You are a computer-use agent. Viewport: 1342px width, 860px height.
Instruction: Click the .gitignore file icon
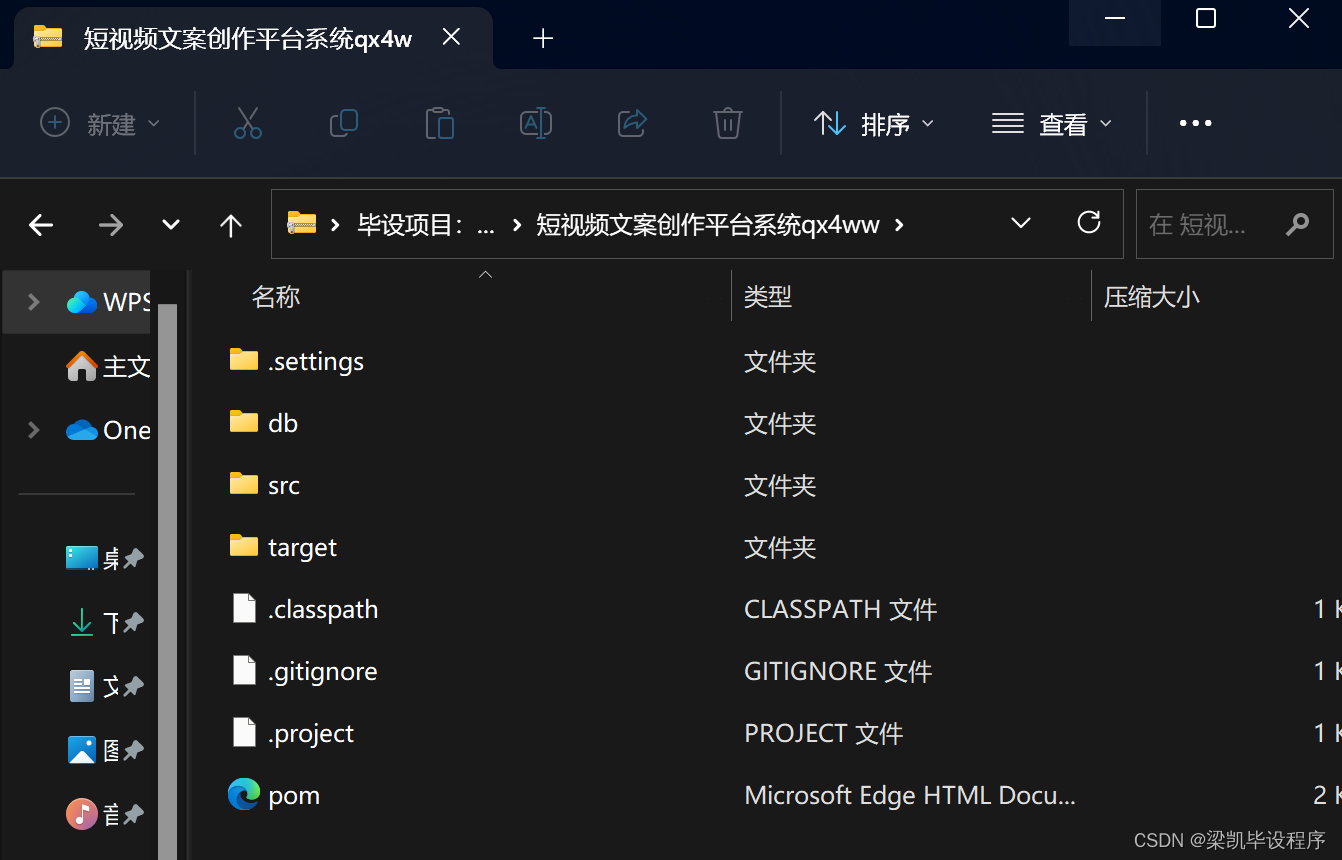[x=244, y=670]
